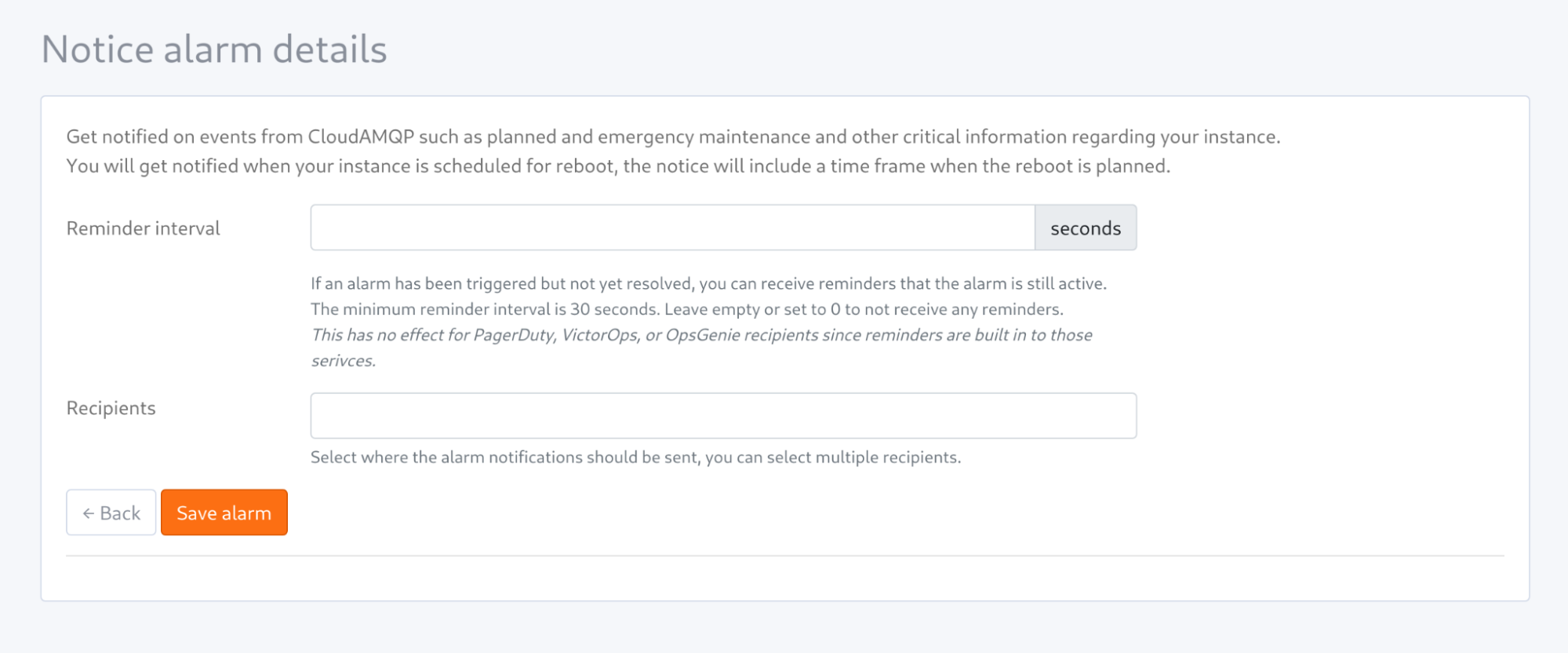Click the left arrow icon on Back
The width and height of the screenshot is (1568, 653).
(89, 513)
